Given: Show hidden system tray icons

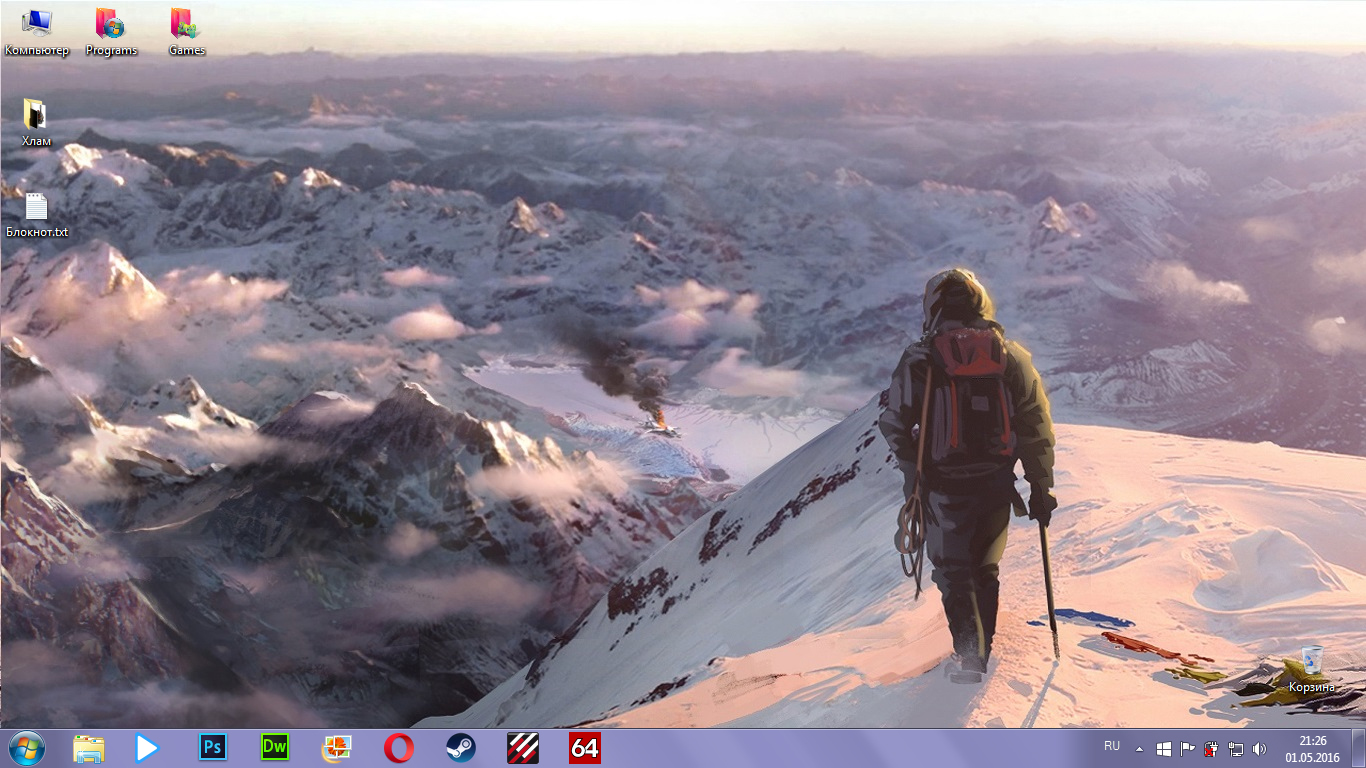Looking at the screenshot, I should (x=1139, y=748).
